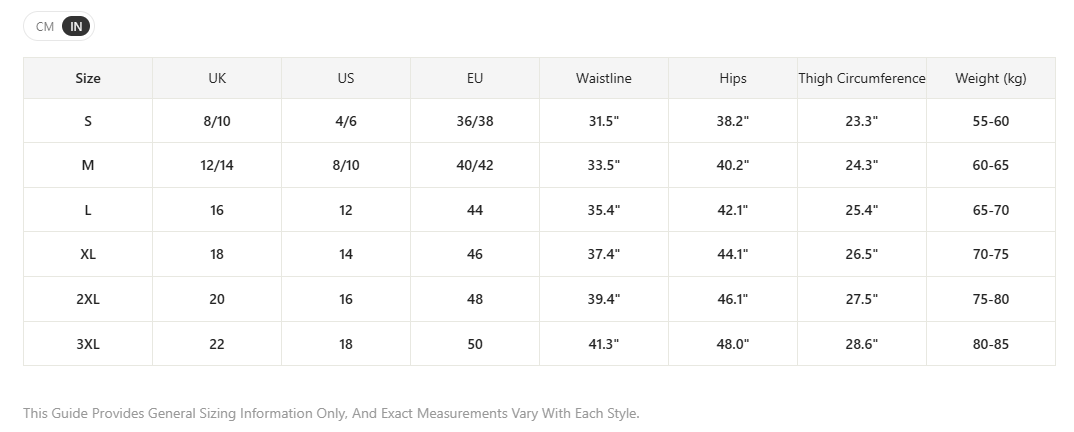
Task: Switch units to CM
Action: pos(45,27)
